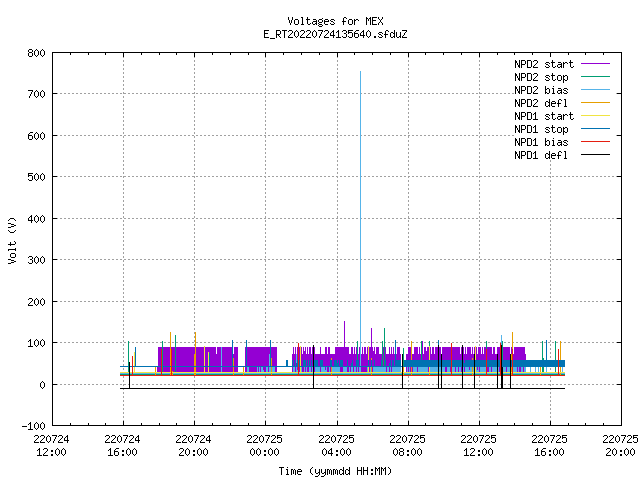Viewport: 640px width, 480px height.
Task: Click the black NPD1 defl baseline trace
Action: coord(342,389)
